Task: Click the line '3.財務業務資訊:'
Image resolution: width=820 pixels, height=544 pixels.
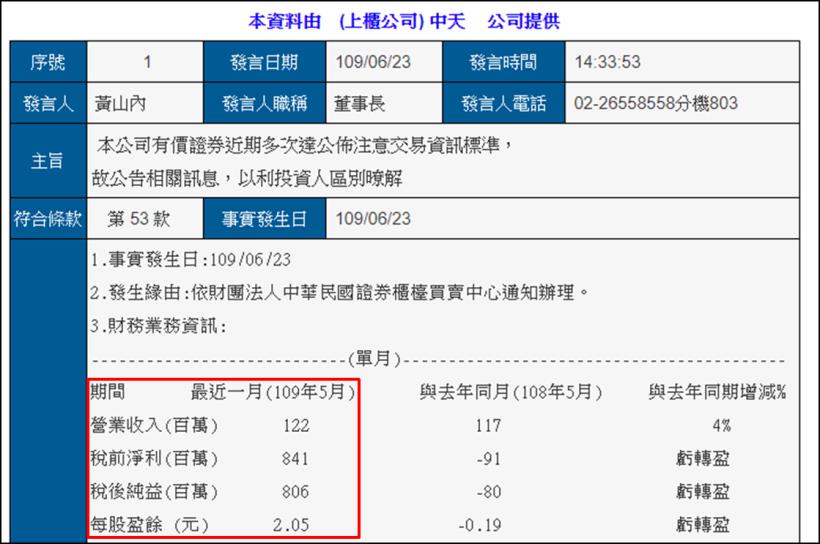Action: point(158,326)
